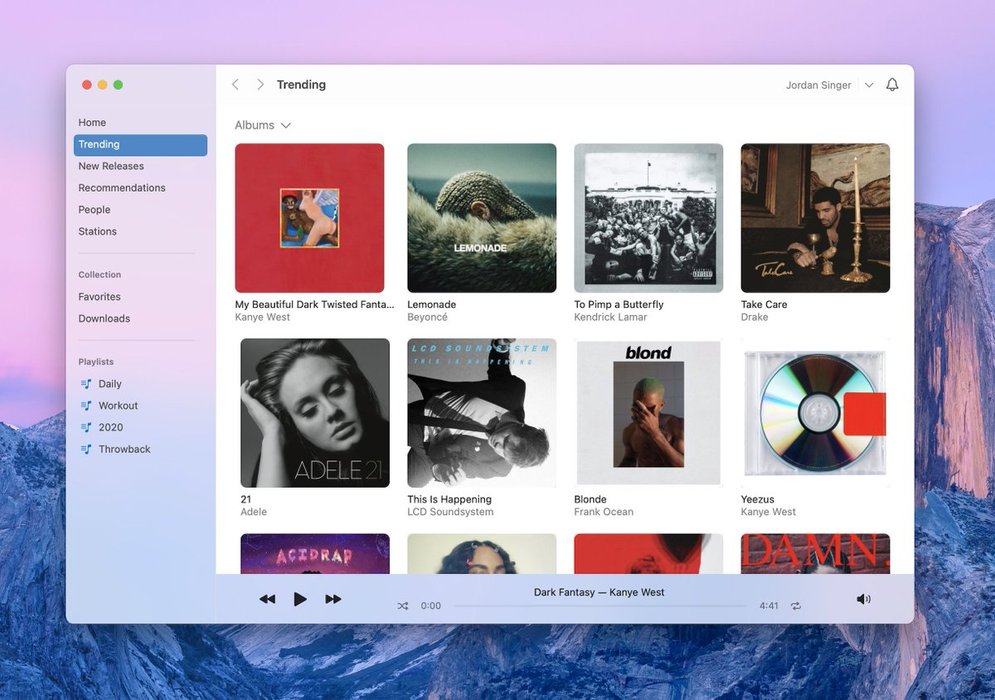
Task: Click the Frank Ocean artist name
Action: (x=603, y=512)
